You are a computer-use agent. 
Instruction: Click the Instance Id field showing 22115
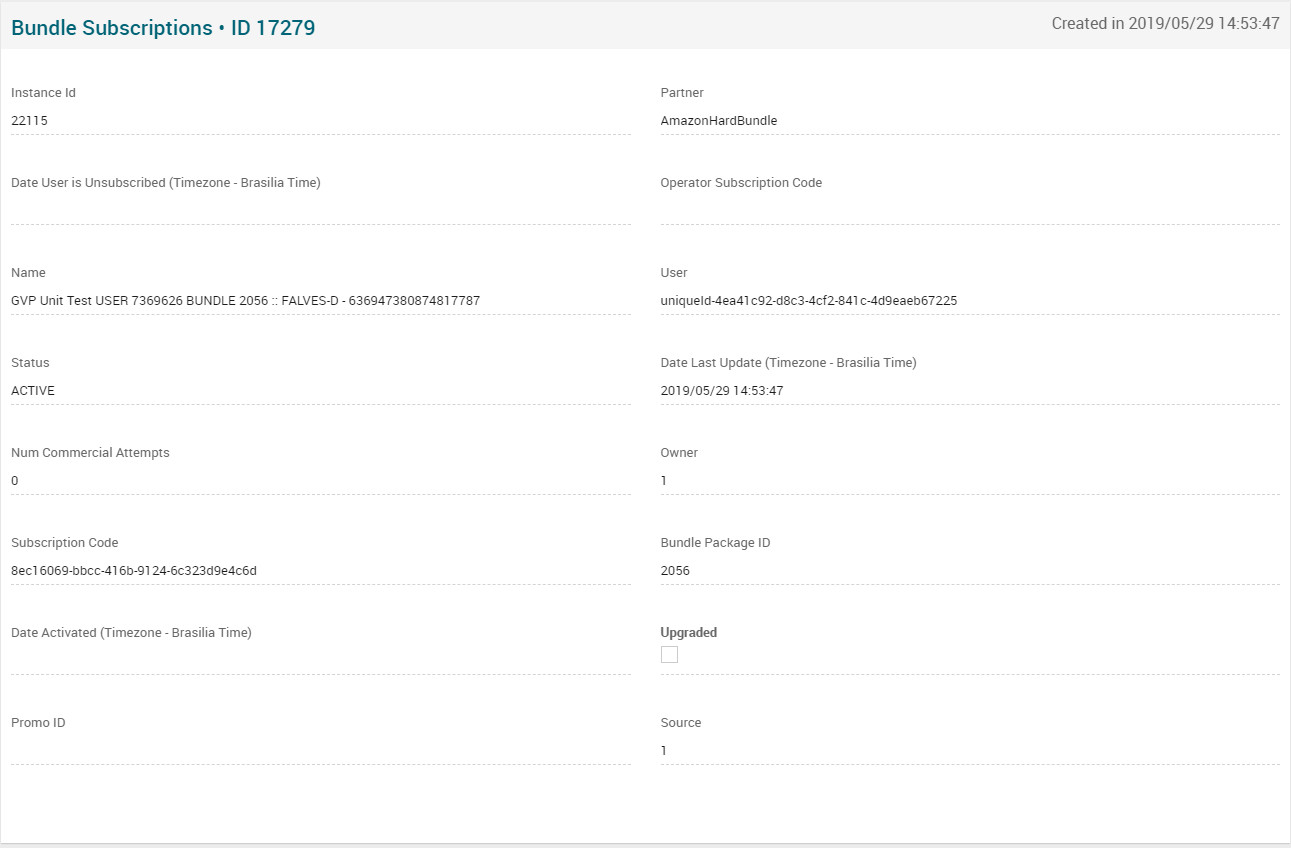(x=320, y=121)
